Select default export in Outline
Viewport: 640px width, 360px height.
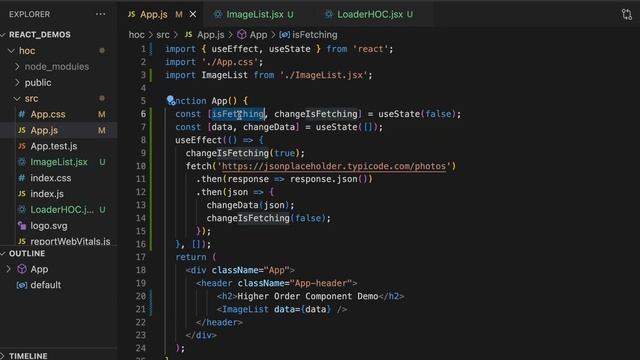pos(46,285)
